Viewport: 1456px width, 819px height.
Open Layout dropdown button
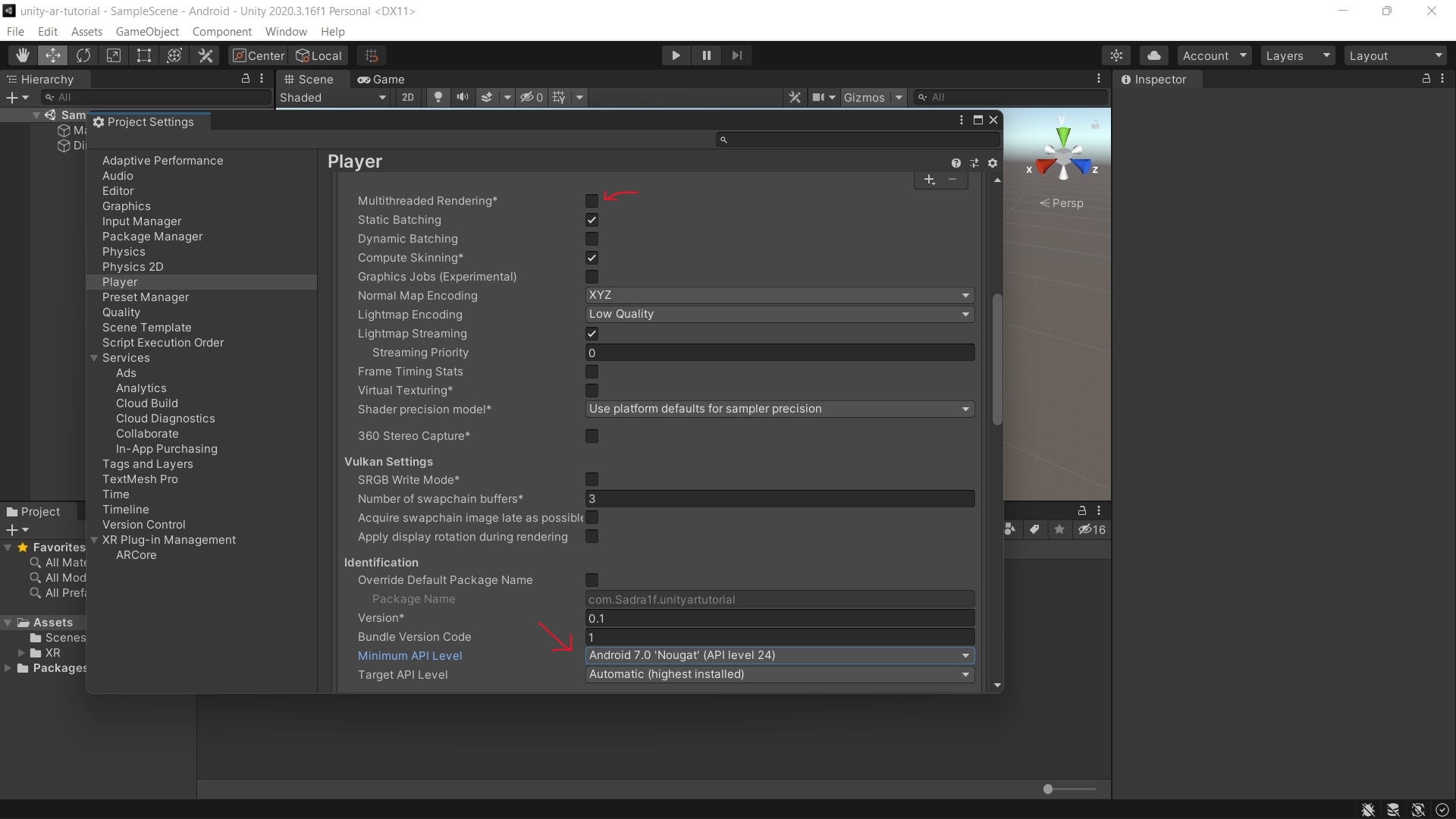pyautogui.click(x=1395, y=55)
